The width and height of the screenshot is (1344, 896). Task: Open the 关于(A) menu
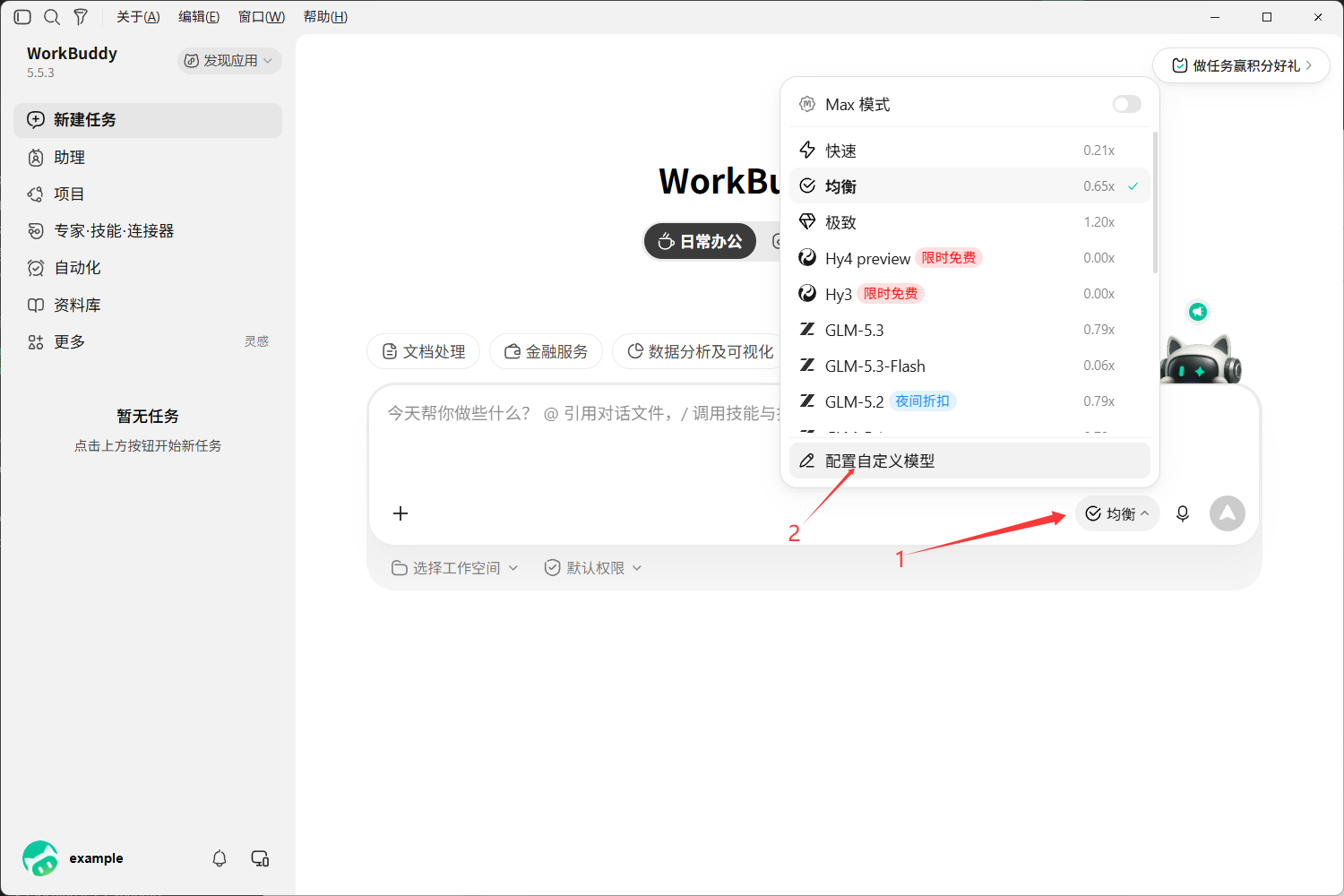pyautogui.click(x=138, y=17)
